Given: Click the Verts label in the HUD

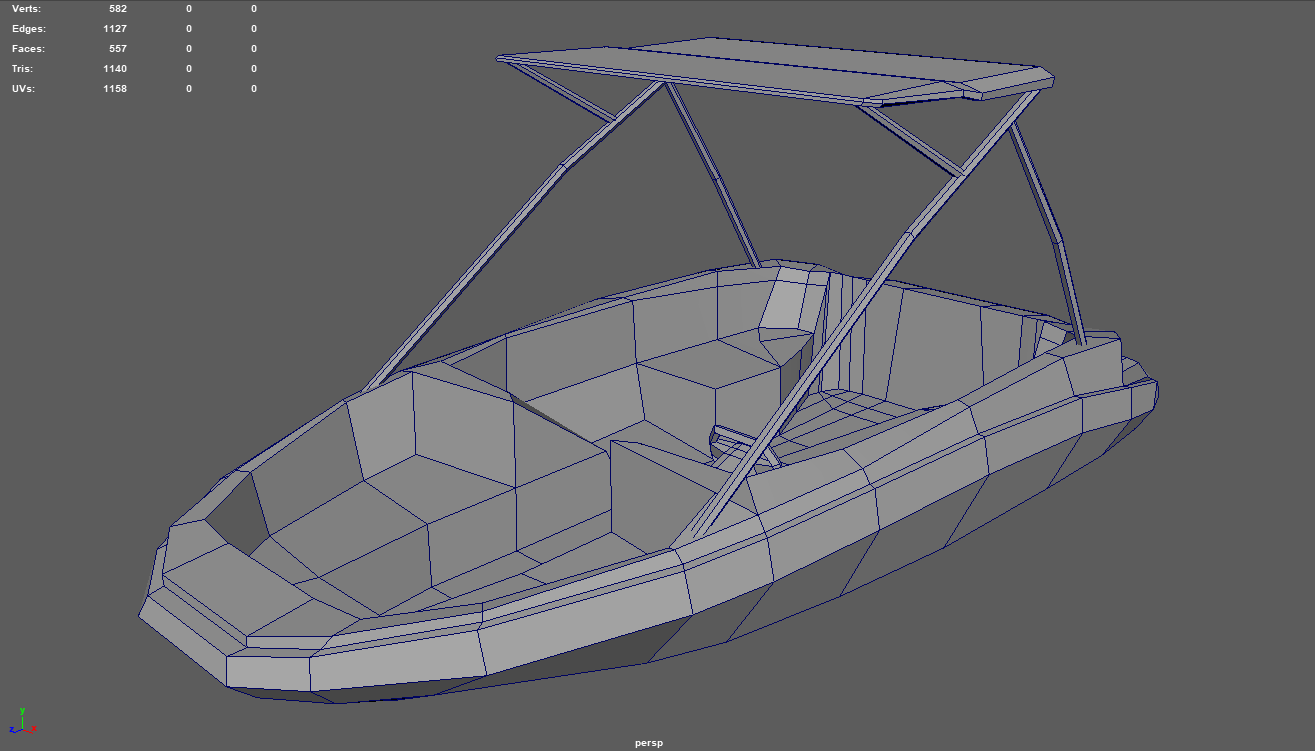Looking at the screenshot, I should (x=26, y=9).
